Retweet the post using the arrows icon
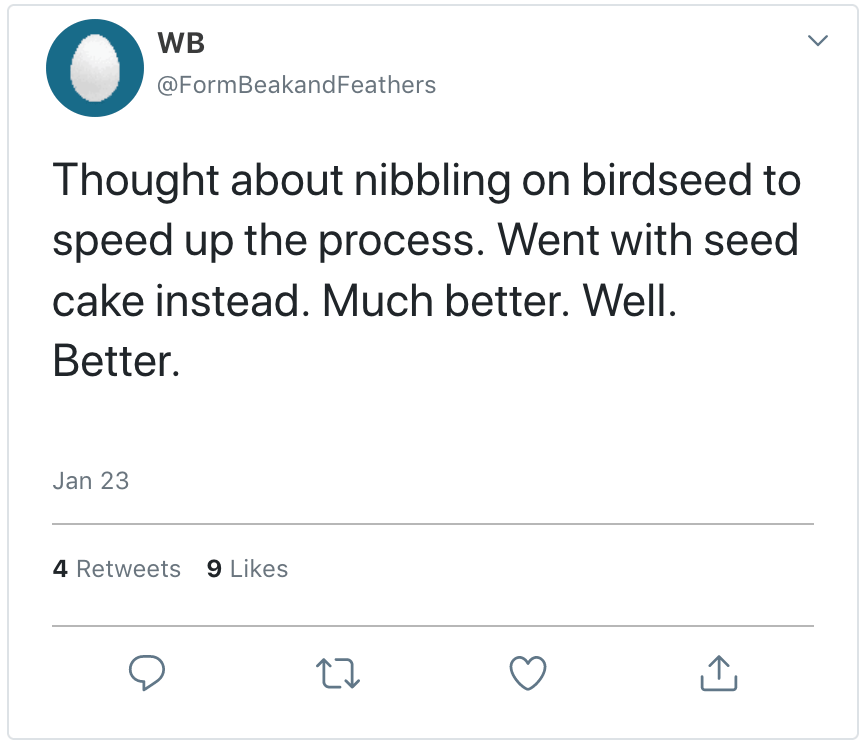 tap(337, 673)
